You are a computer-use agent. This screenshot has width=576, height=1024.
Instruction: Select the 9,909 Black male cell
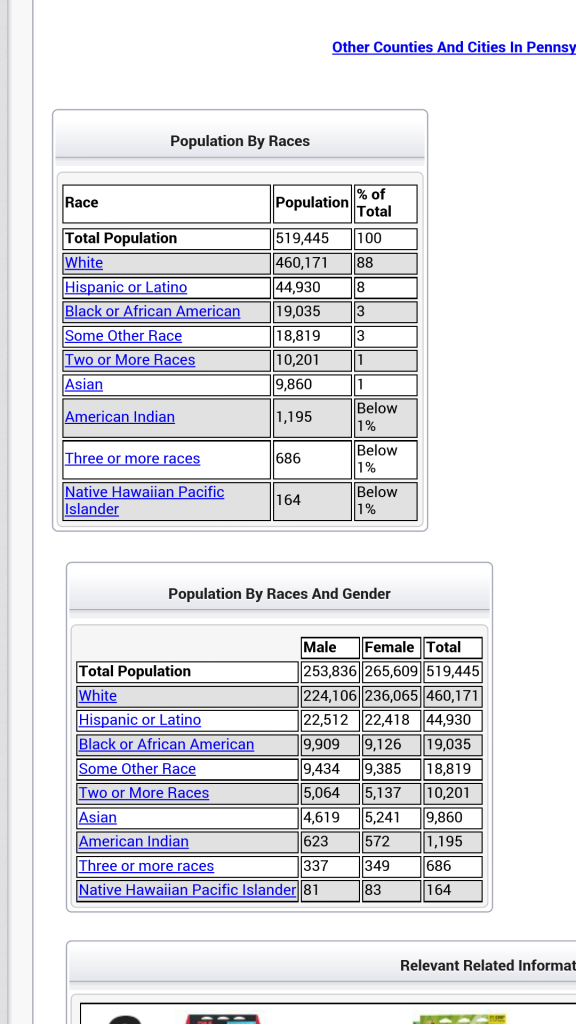pos(330,744)
